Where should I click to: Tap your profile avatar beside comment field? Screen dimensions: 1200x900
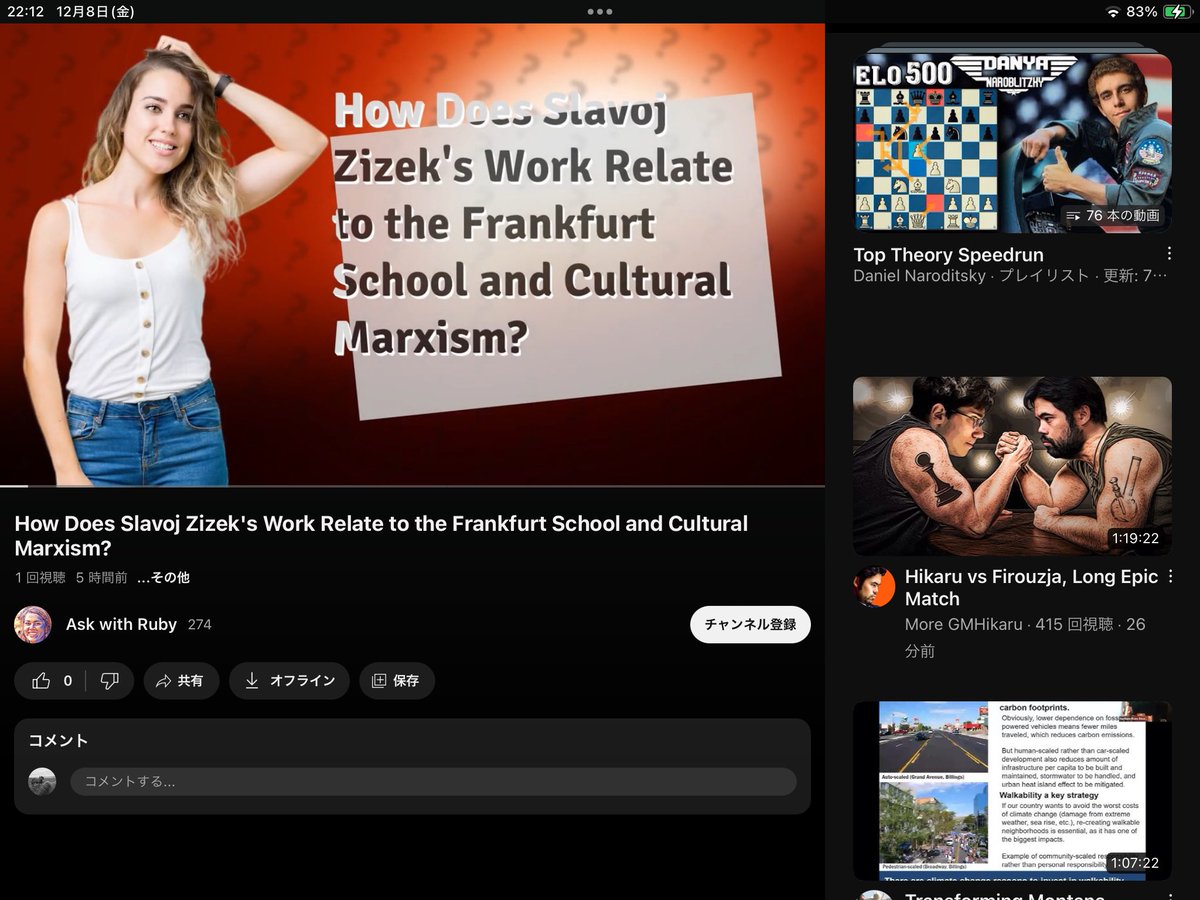point(42,782)
